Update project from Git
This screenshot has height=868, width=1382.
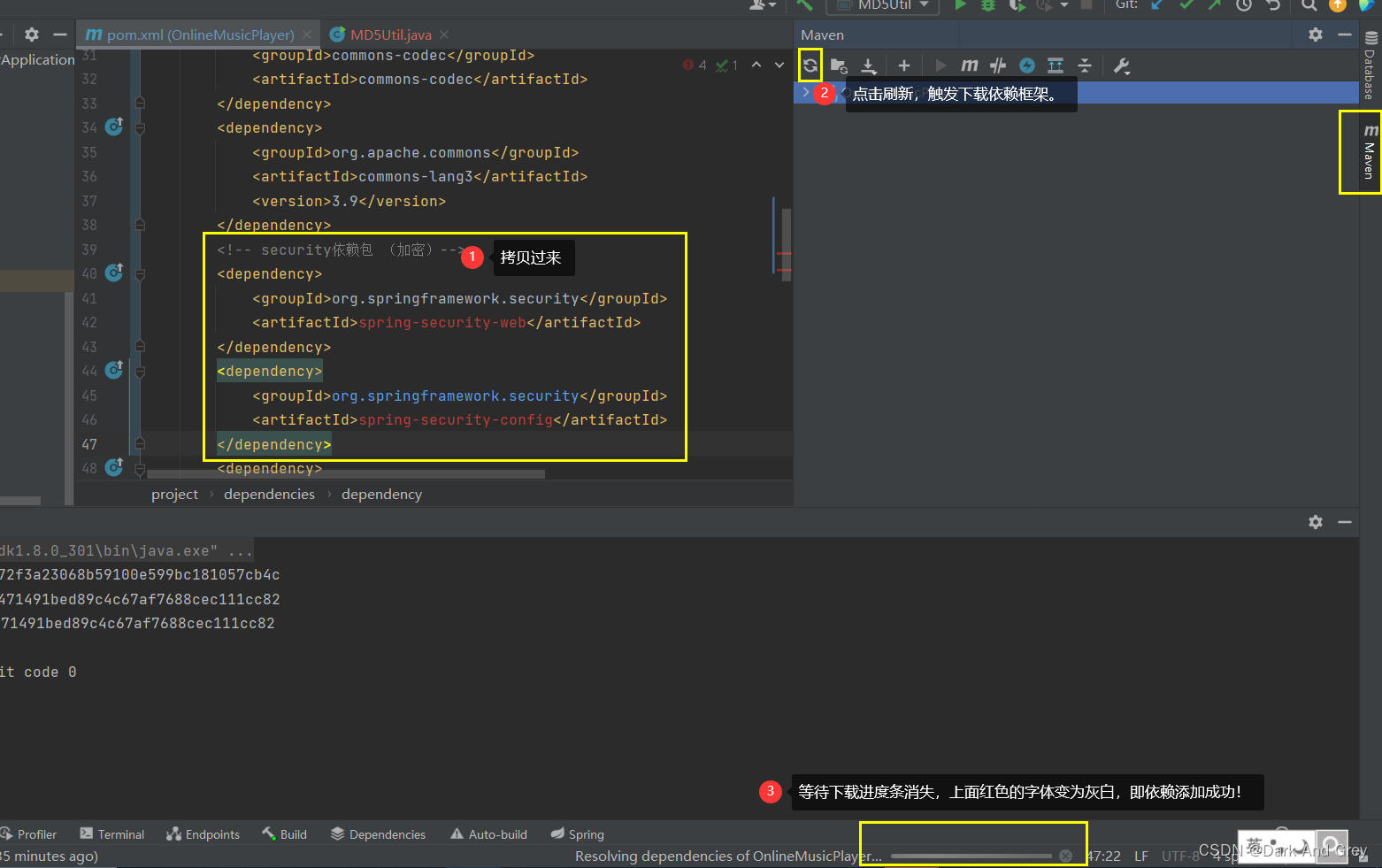1157,5
